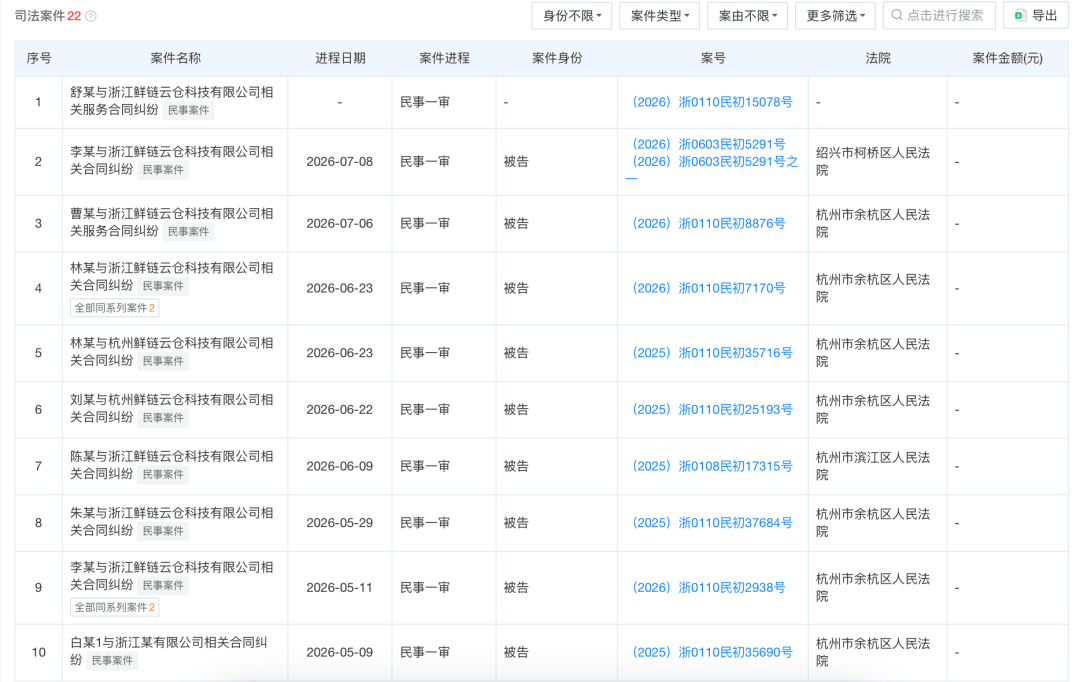Open case link 浙0110民初37684号
Image resolution: width=1080 pixels, height=682 pixels.
click(x=712, y=523)
